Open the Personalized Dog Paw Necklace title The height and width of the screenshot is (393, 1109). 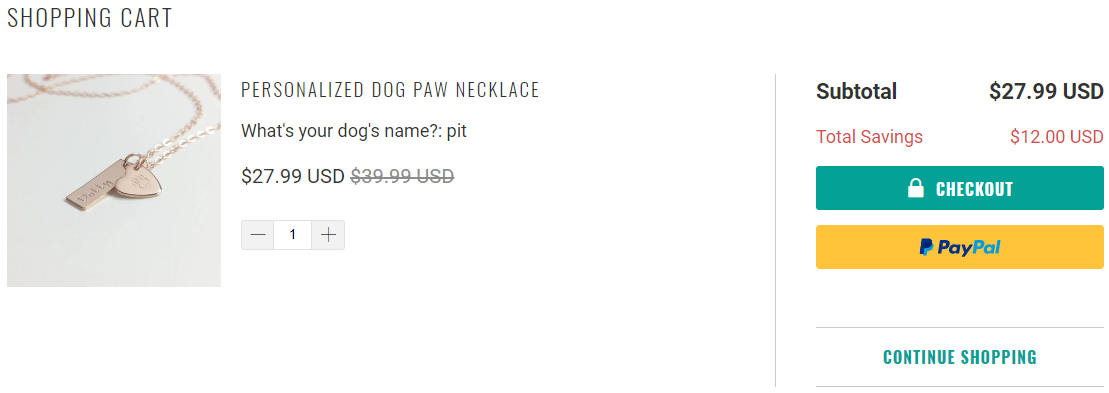390,90
